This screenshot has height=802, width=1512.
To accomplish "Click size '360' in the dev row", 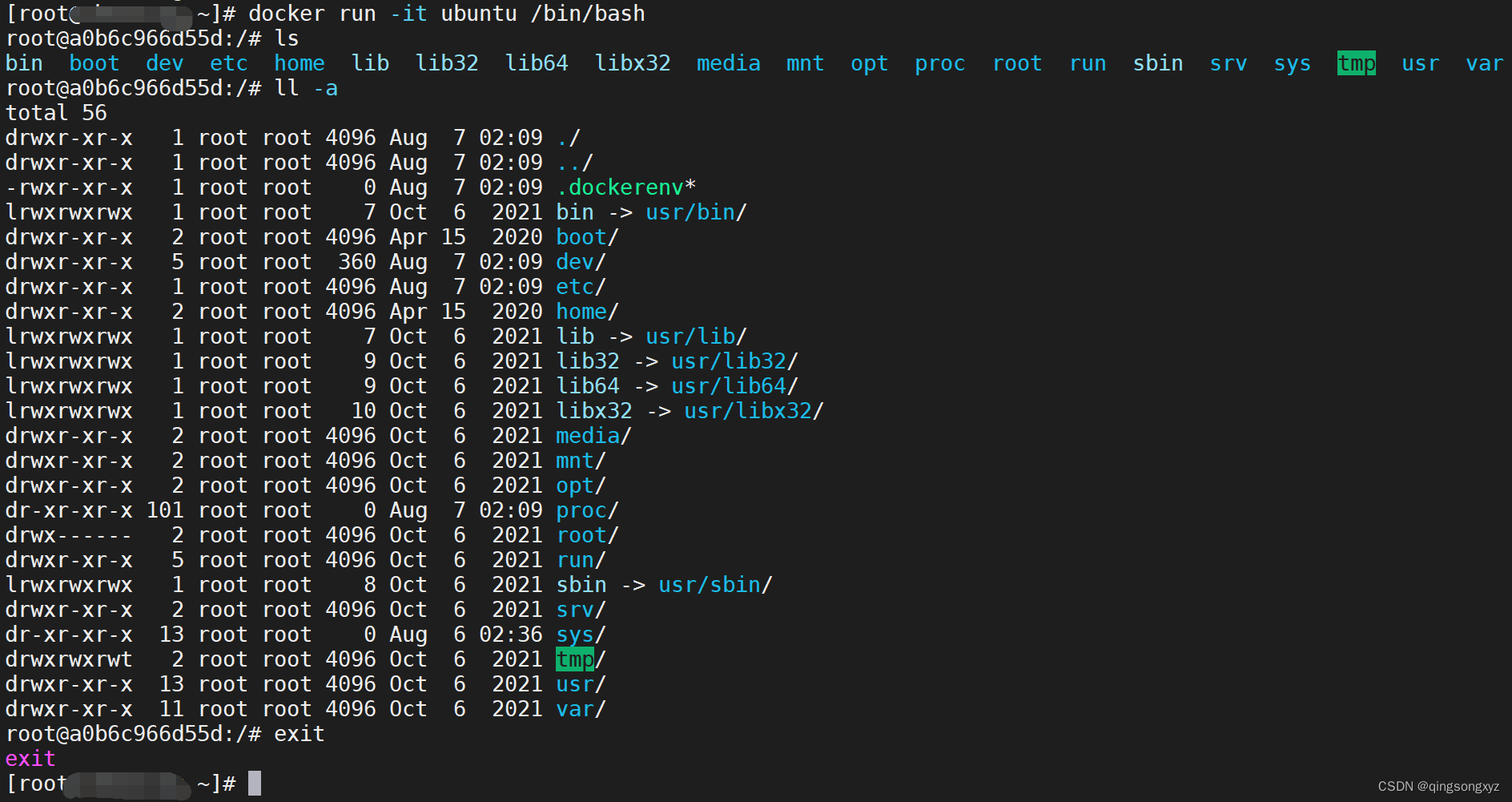I will tap(357, 262).
